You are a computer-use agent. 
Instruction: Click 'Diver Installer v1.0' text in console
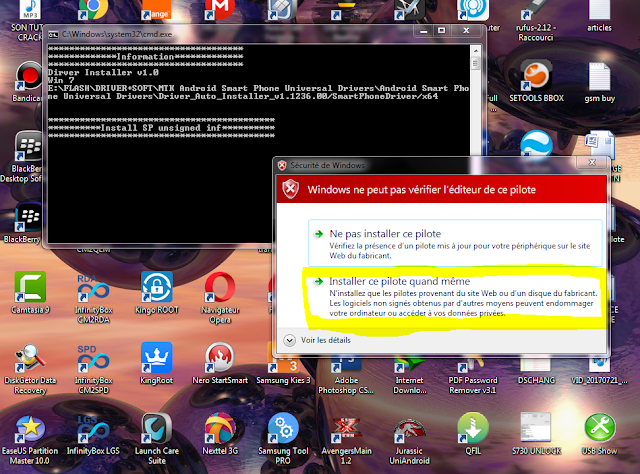click(x=103, y=73)
